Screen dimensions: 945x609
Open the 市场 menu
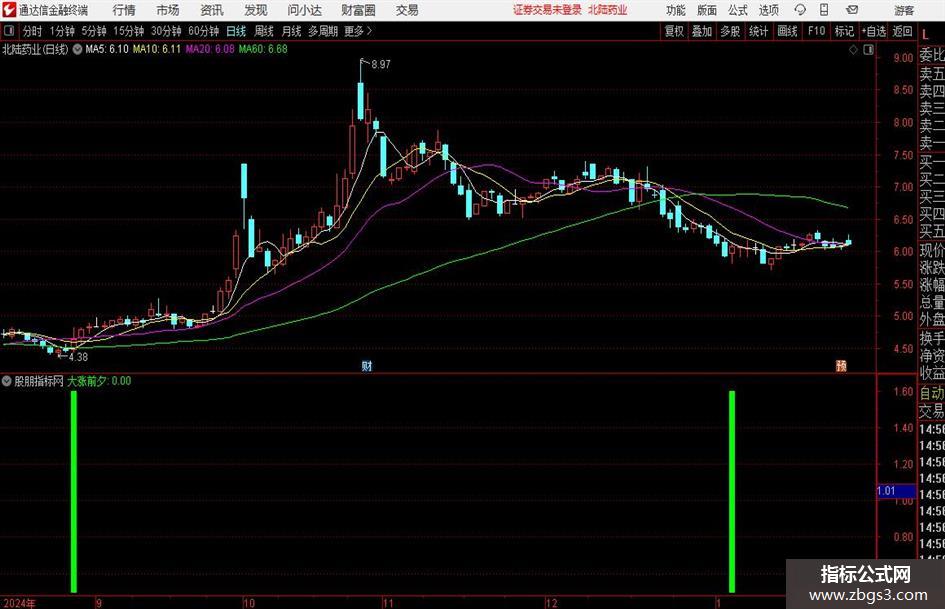click(168, 10)
